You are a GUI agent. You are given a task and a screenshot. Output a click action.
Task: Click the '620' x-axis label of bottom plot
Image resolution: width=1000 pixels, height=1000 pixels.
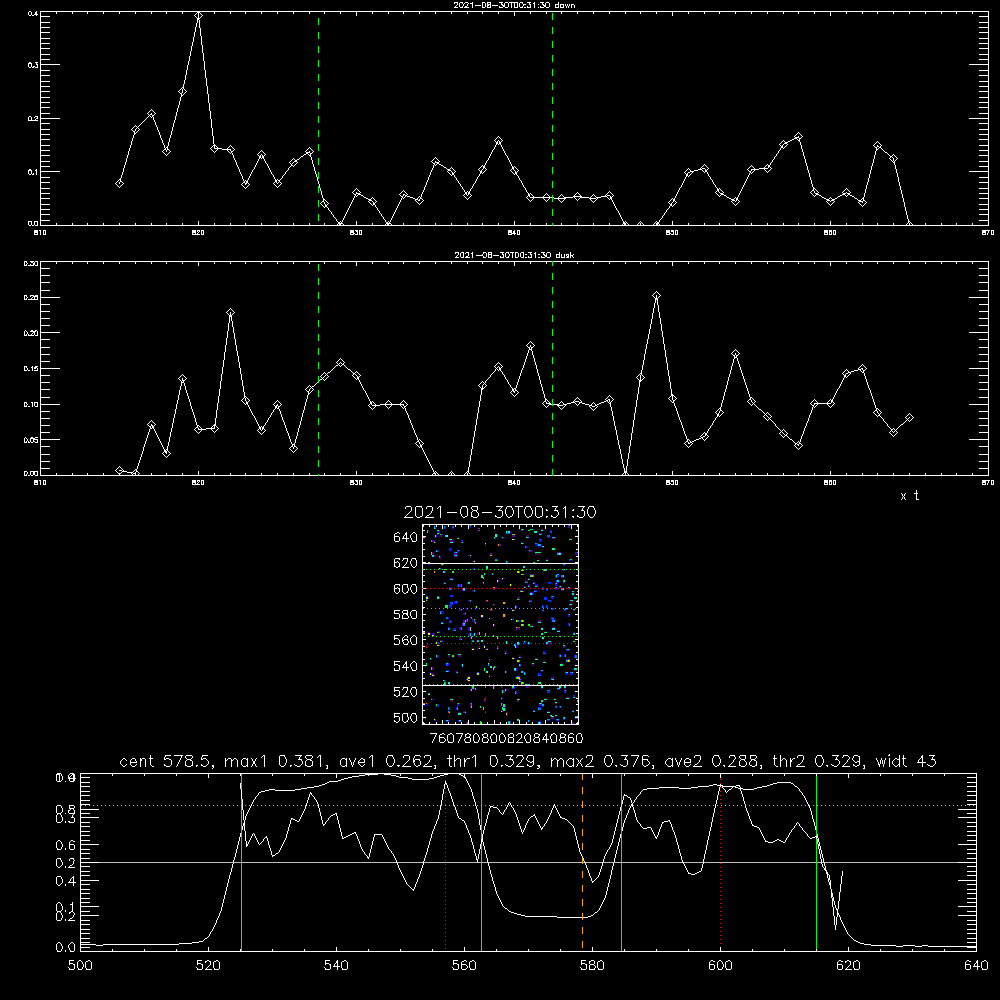849,966
